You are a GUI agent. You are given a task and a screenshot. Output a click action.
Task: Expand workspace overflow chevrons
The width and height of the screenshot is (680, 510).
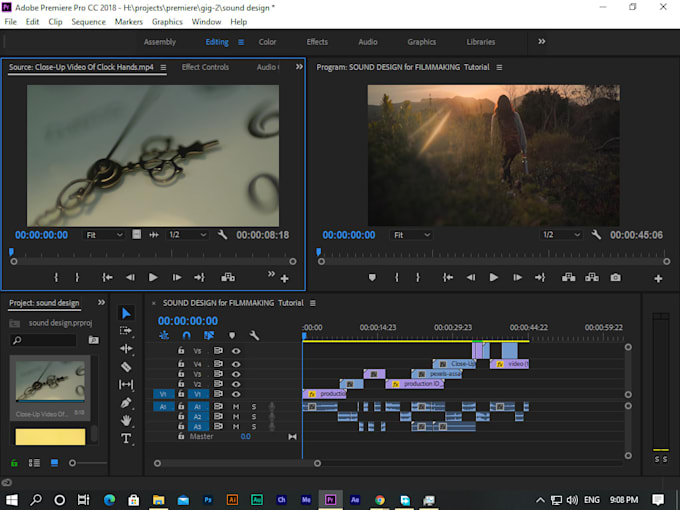pyautogui.click(x=542, y=42)
